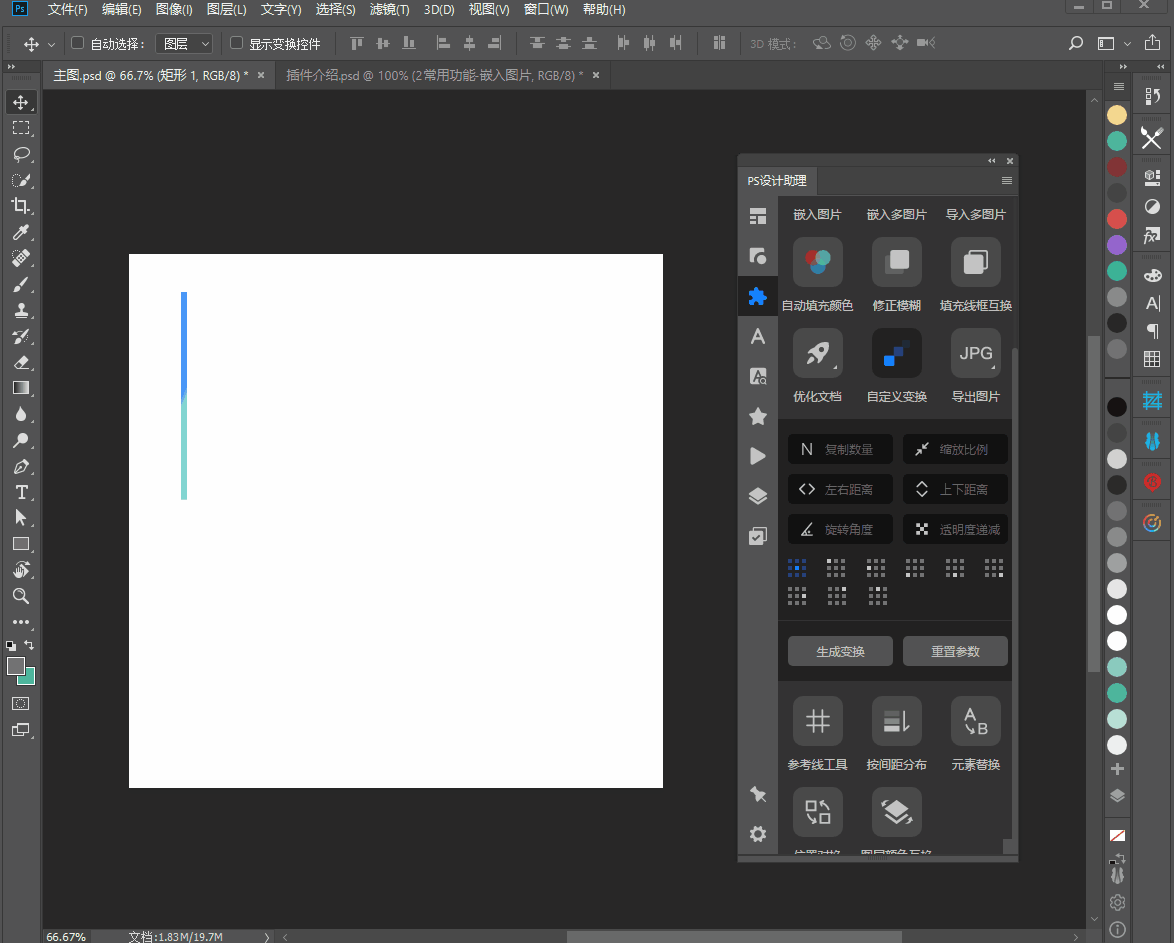Image resolution: width=1174 pixels, height=943 pixels.
Task: Reset default foreground and background colors
Action: (x=10, y=645)
